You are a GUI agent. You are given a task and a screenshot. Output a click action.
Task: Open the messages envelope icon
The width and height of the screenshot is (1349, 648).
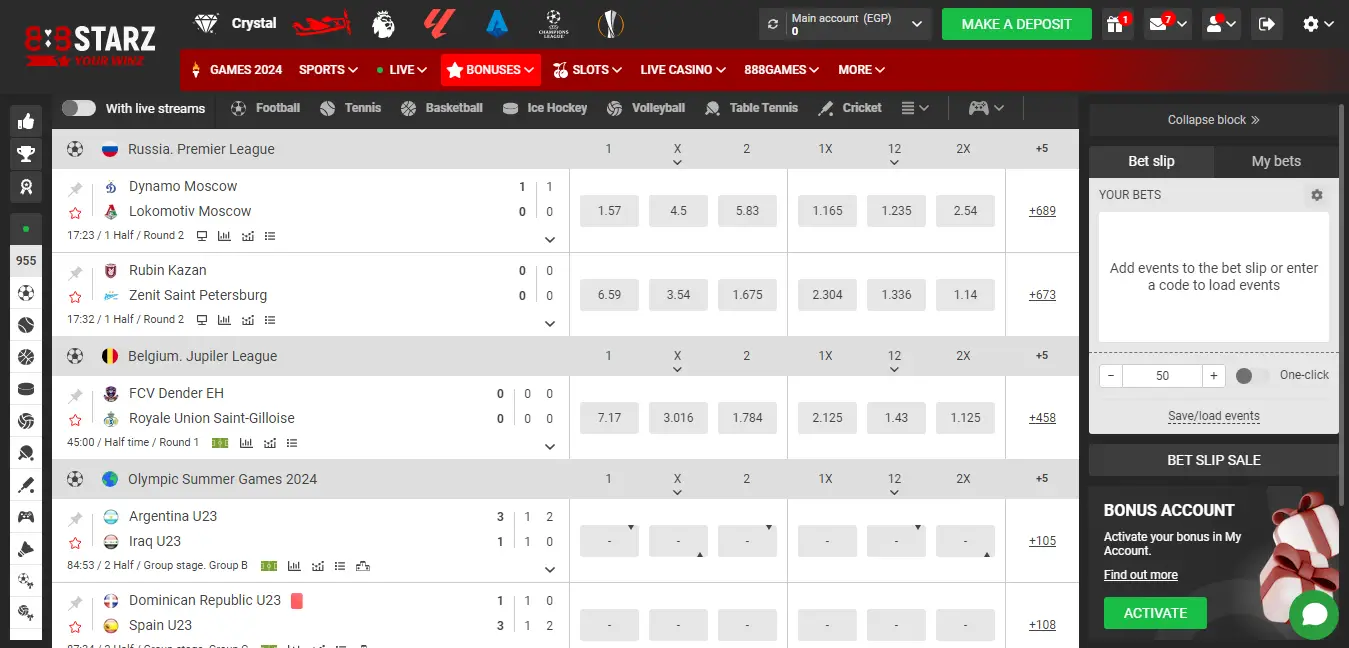pyautogui.click(x=1159, y=24)
